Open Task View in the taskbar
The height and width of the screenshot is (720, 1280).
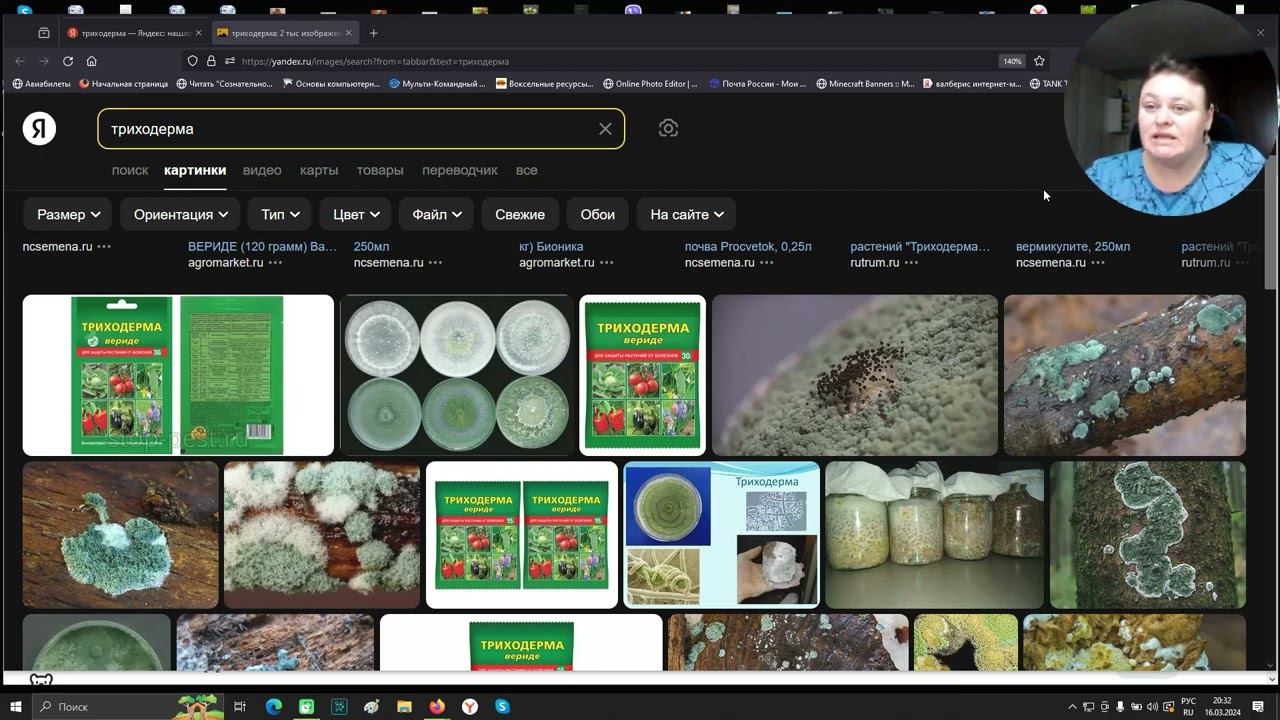239,707
